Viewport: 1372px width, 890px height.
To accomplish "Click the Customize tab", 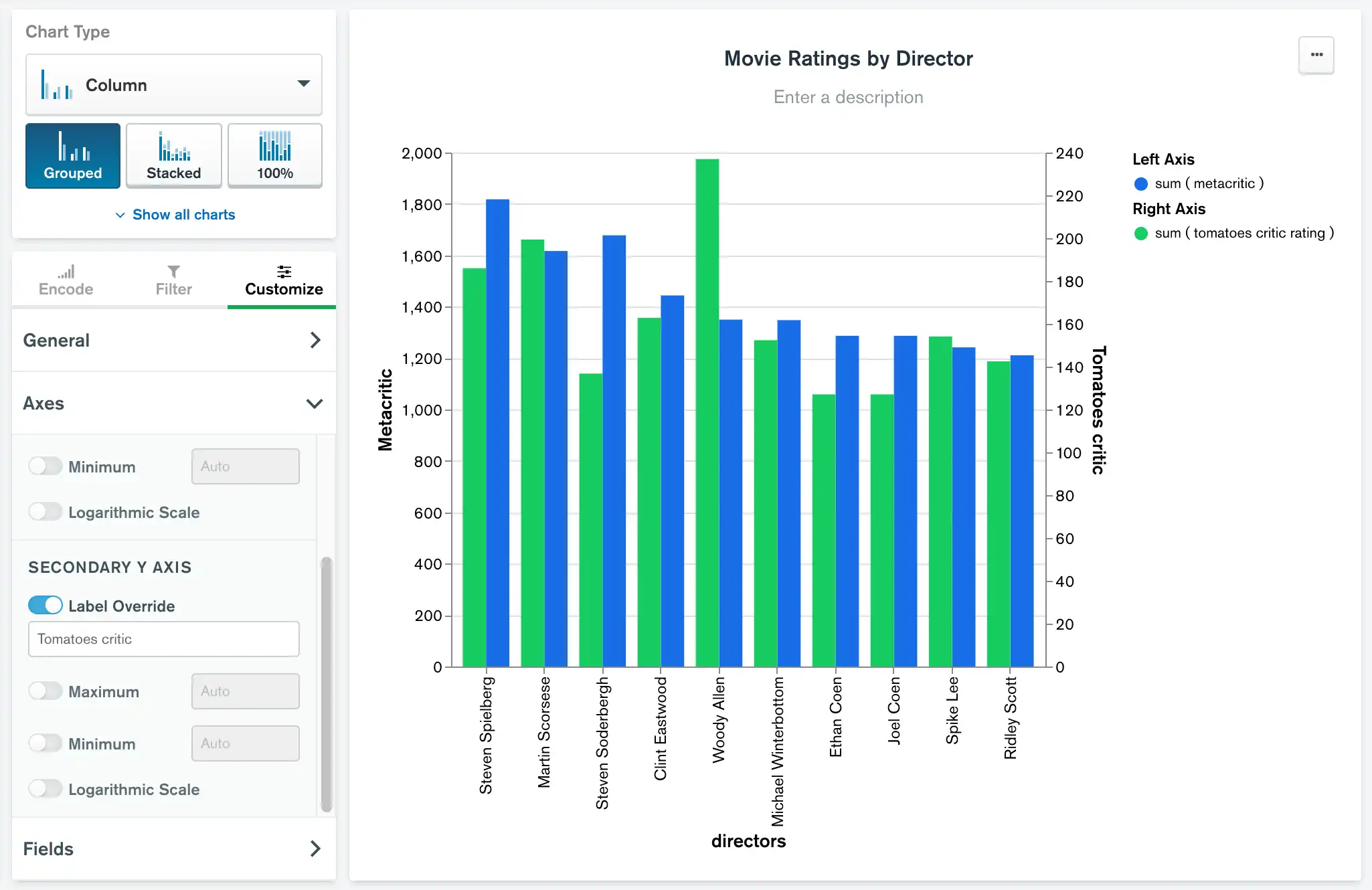I will pos(283,283).
